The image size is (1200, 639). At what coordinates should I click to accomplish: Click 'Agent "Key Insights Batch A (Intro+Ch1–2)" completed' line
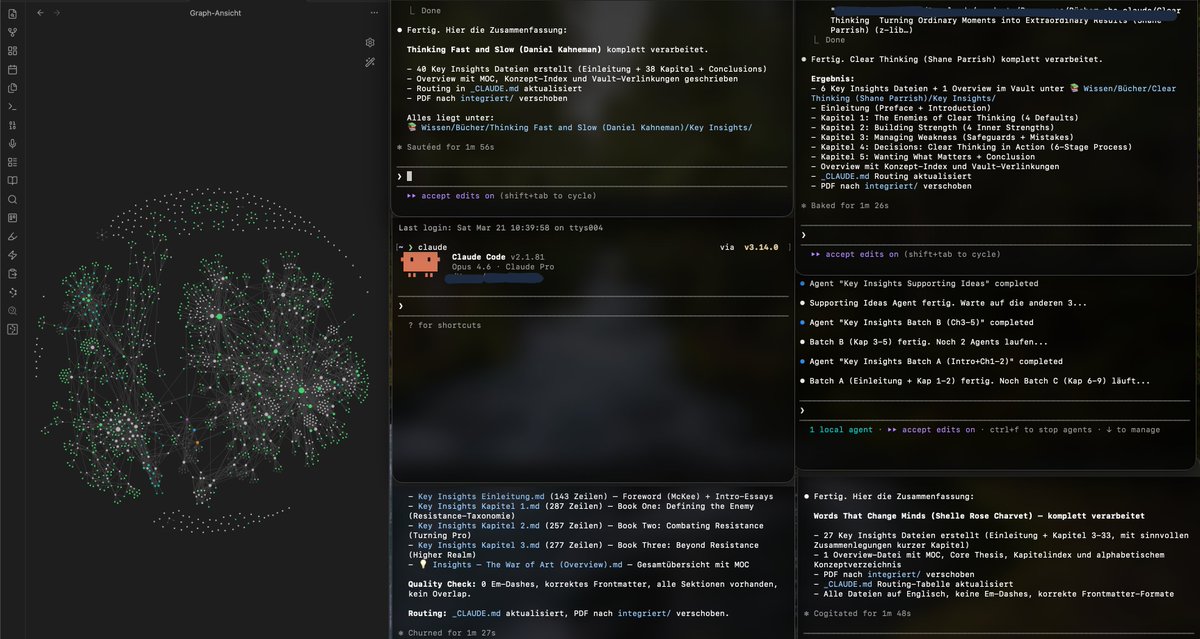point(932,361)
